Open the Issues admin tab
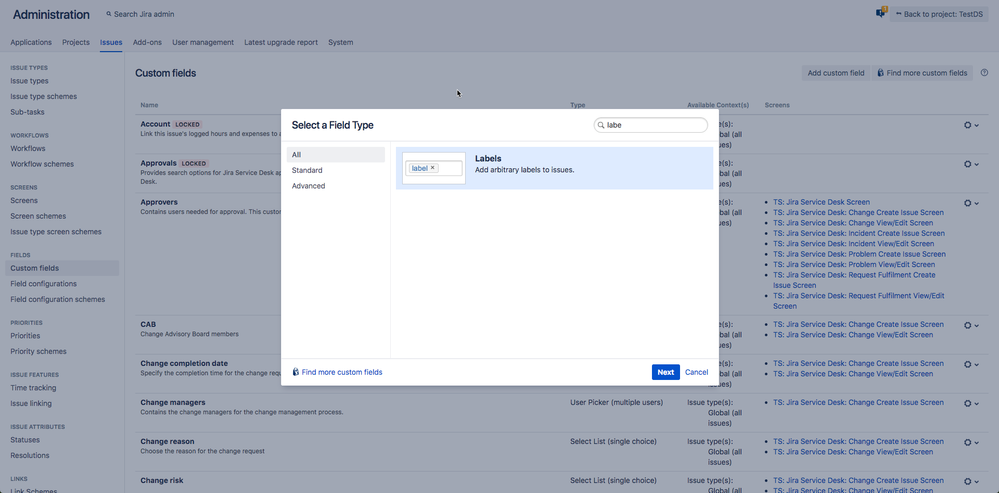The width and height of the screenshot is (999, 493). [x=111, y=42]
